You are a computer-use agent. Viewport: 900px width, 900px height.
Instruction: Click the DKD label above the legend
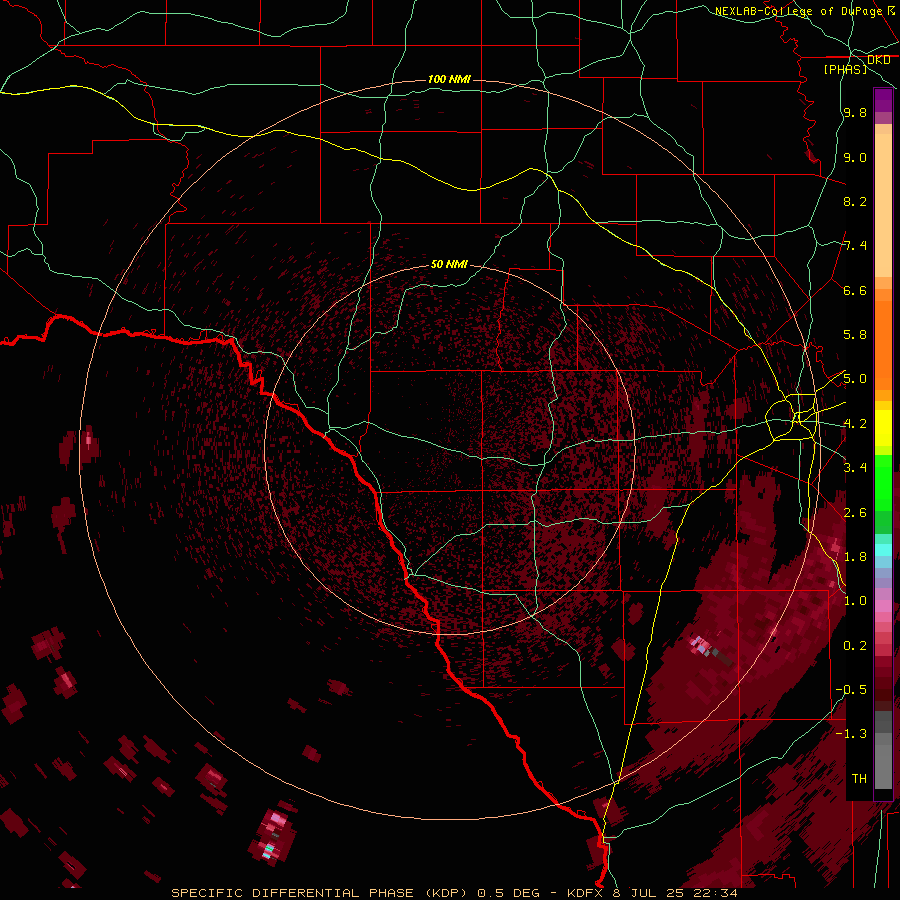coord(879,59)
